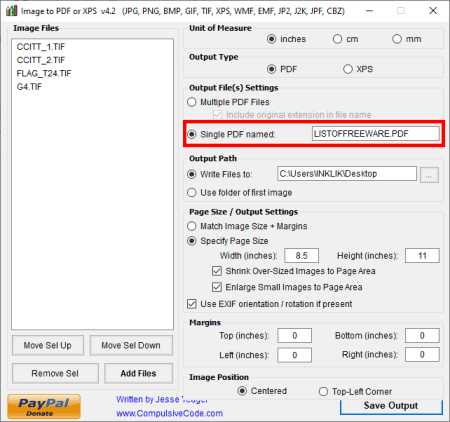Click Remove Sel button
This screenshot has width=450, height=422.
click(x=55, y=373)
